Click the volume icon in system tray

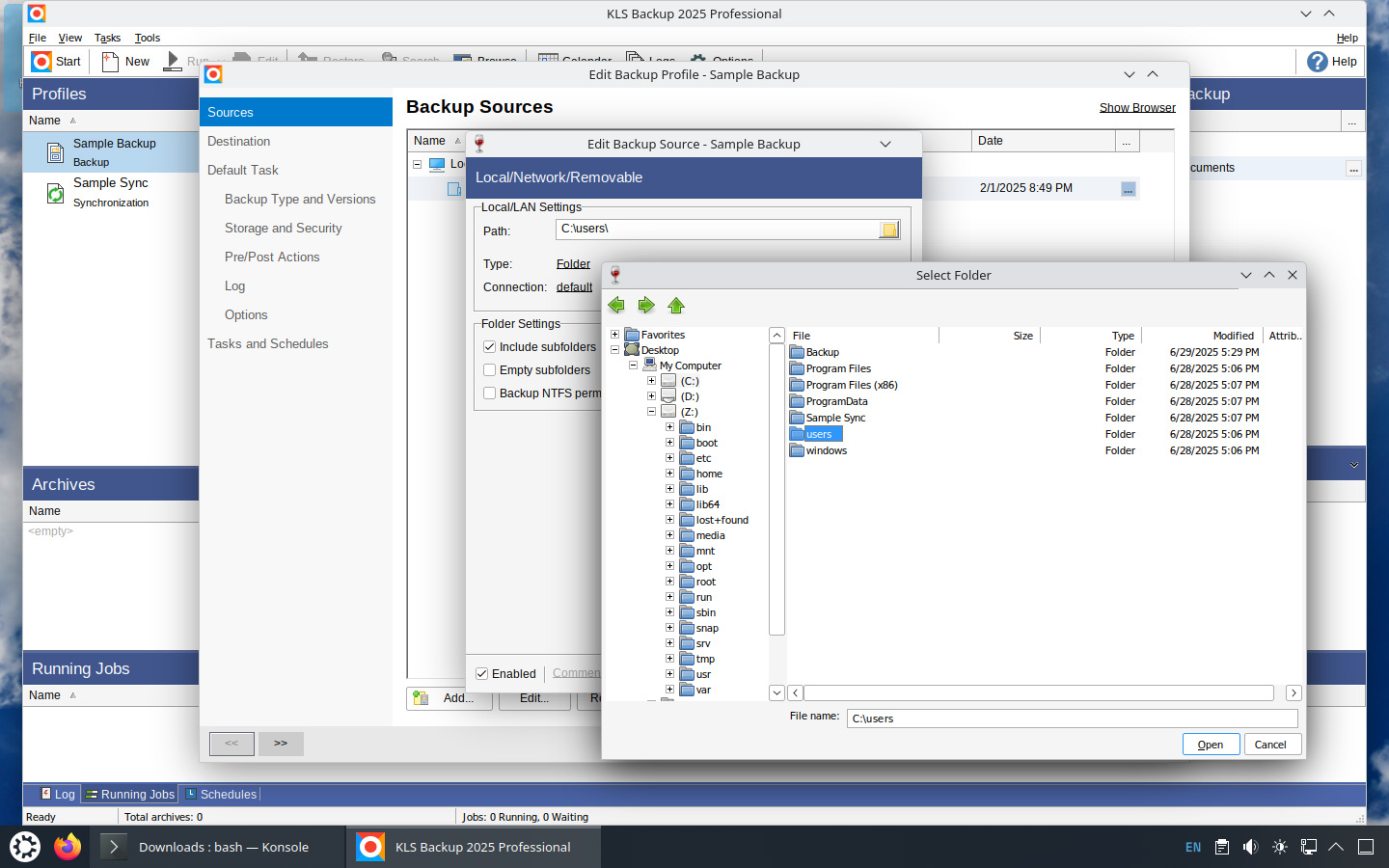(1250, 847)
